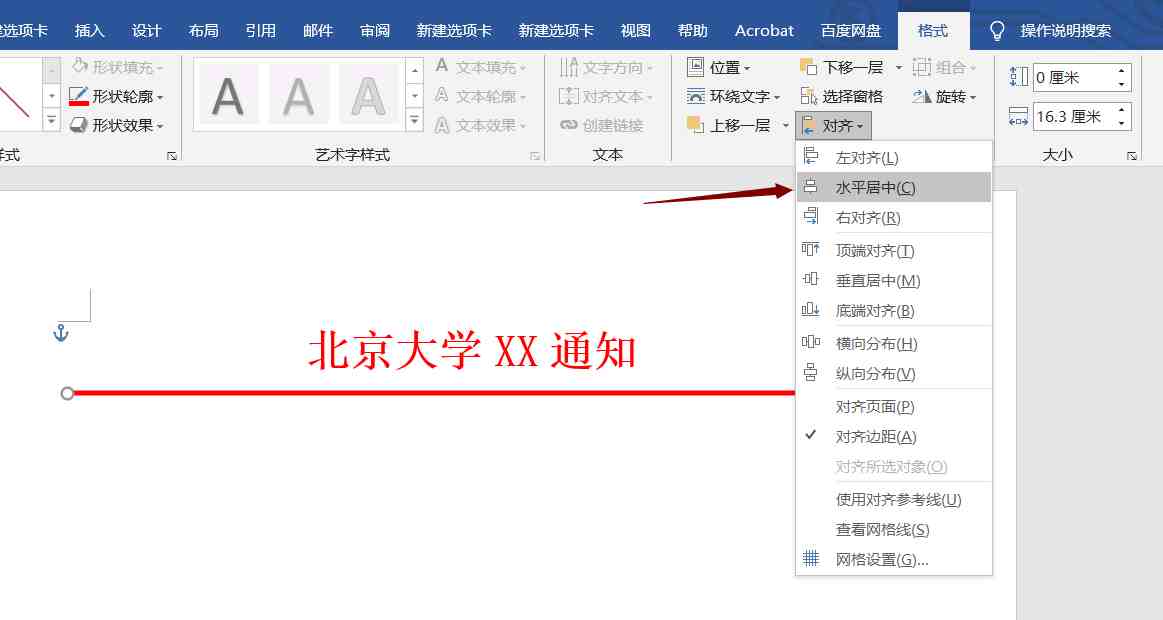Open the Wrap Text (环绕文字) dropdown arrow

pyautogui.click(x=777, y=97)
